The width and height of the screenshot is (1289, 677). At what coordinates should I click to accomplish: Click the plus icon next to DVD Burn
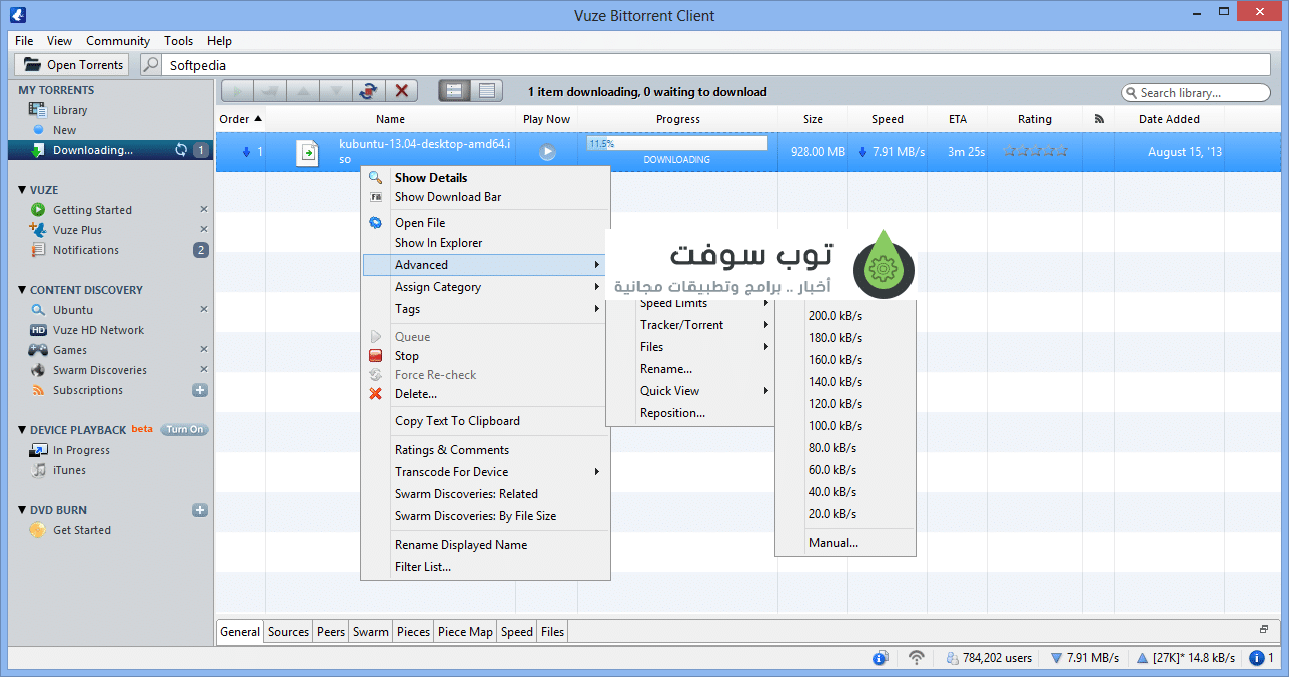[200, 510]
